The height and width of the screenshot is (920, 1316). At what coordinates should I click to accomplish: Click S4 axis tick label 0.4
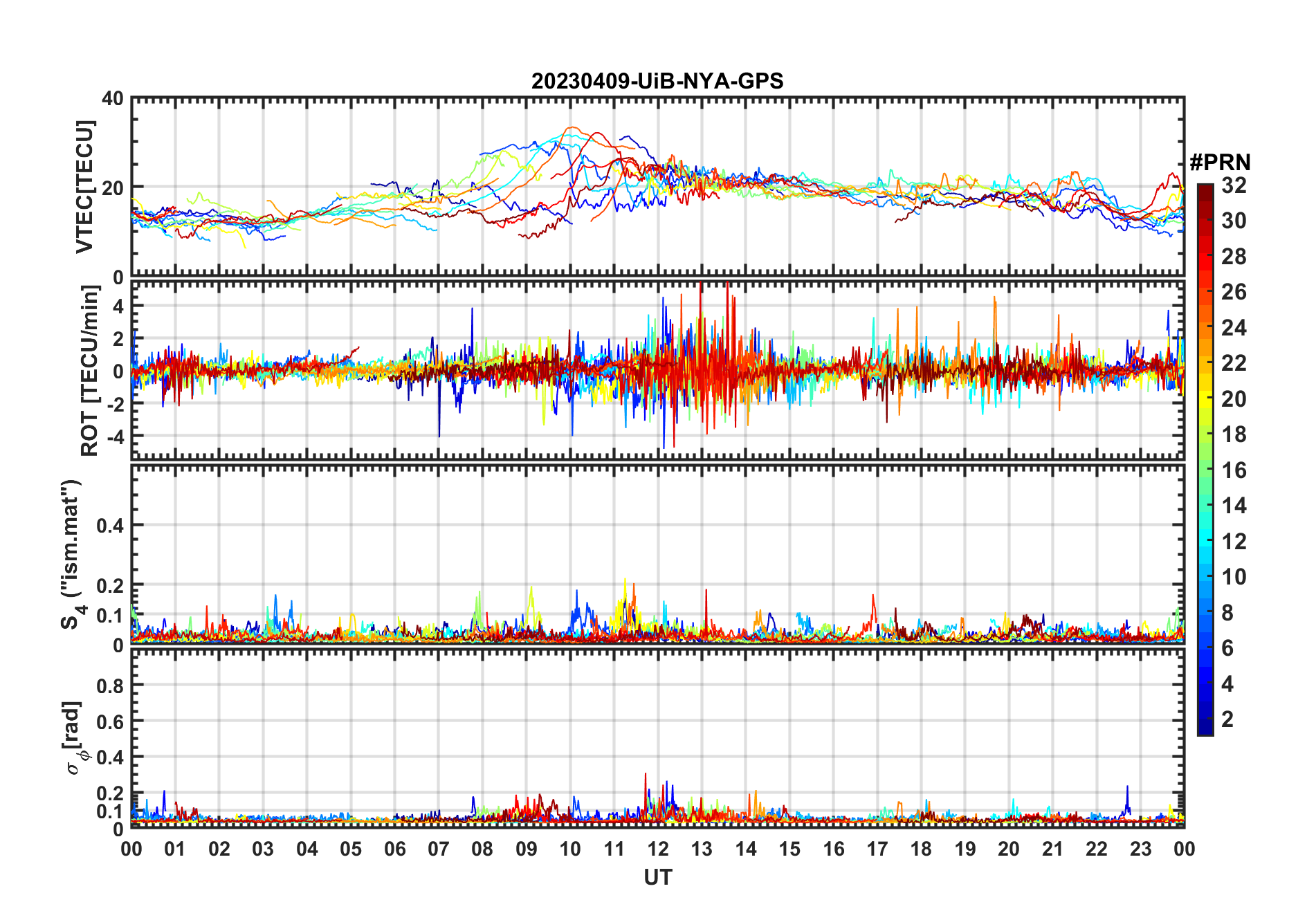click(110, 525)
